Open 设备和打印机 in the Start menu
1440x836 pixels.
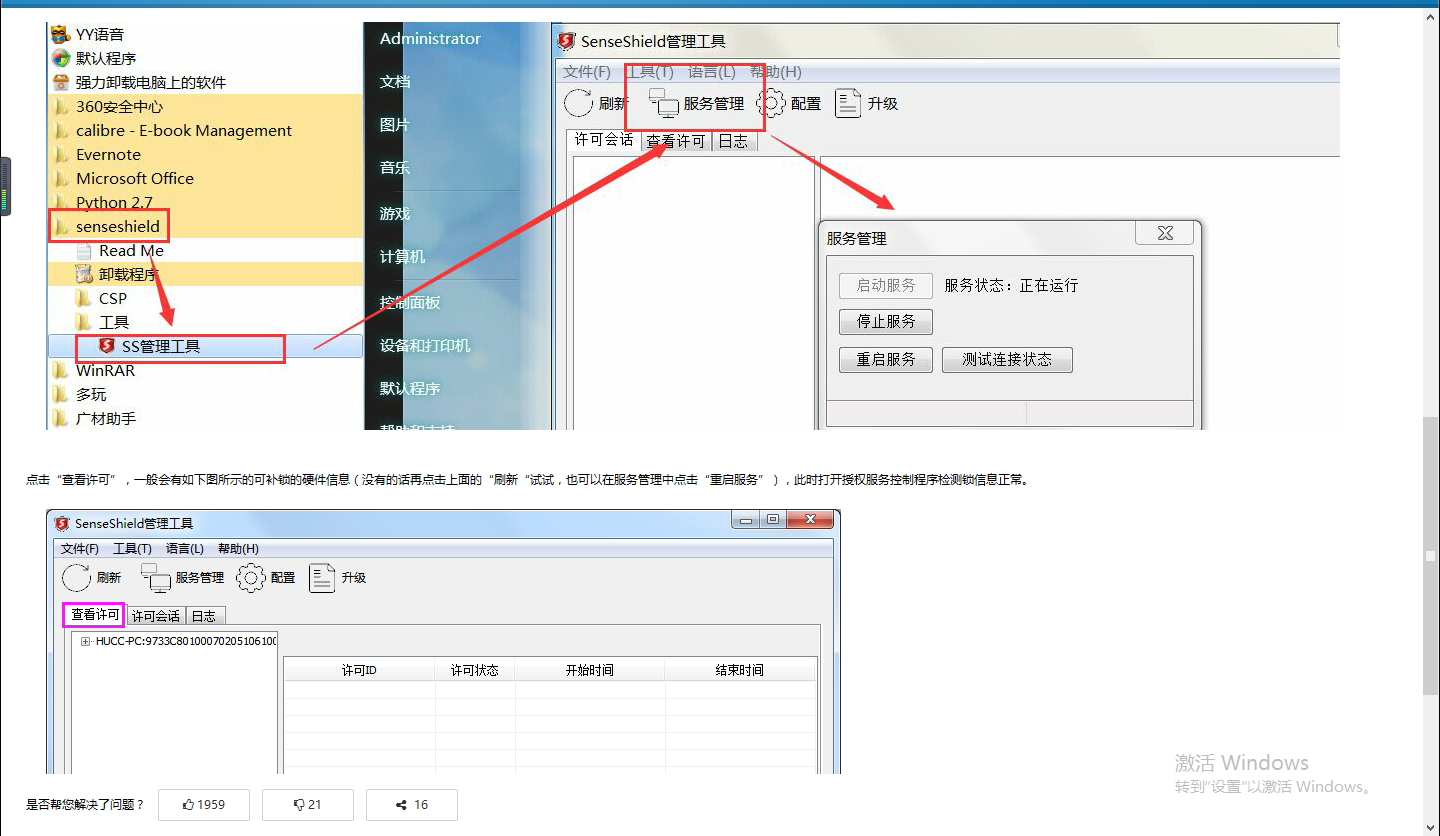[x=425, y=345]
